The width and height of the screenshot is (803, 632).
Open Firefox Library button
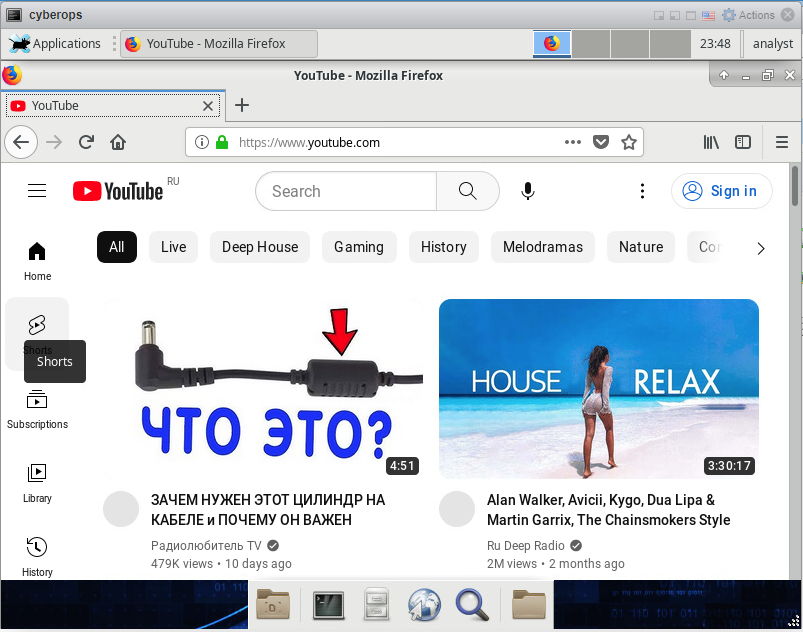pyautogui.click(x=711, y=142)
